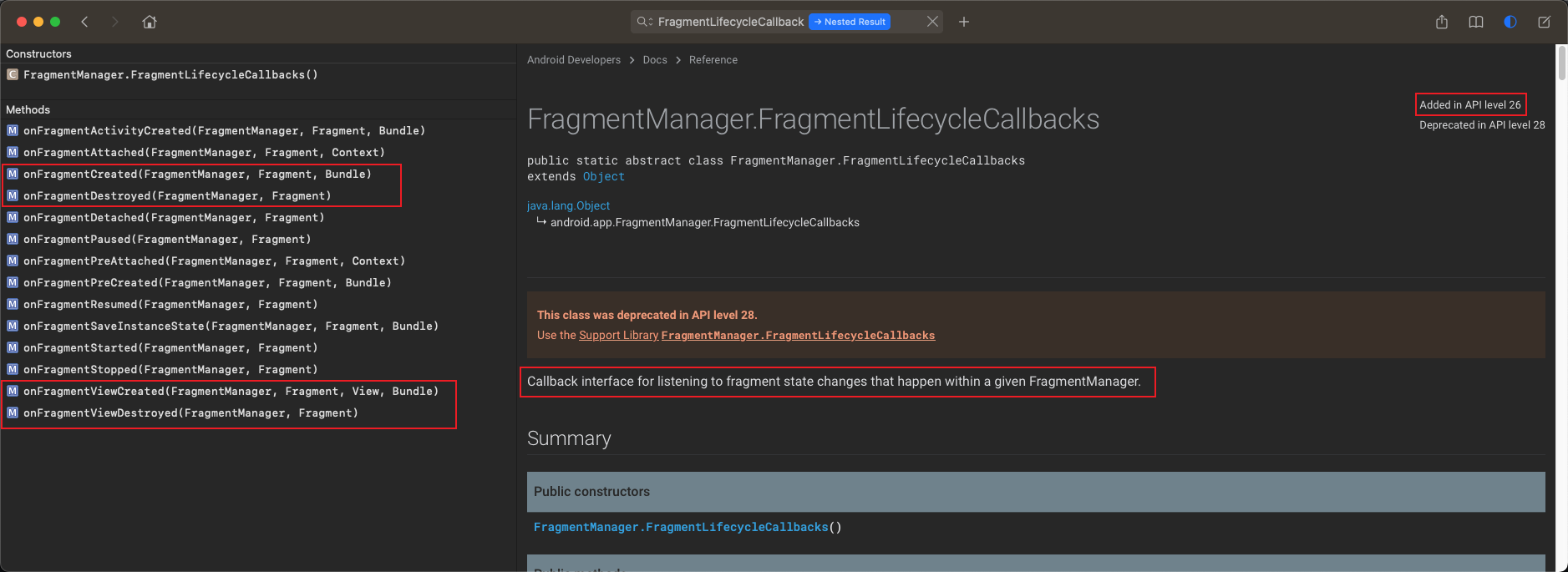Click M icon beside onFragmentDestroyed
The width and height of the screenshot is (1568, 572).
[x=13, y=195]
